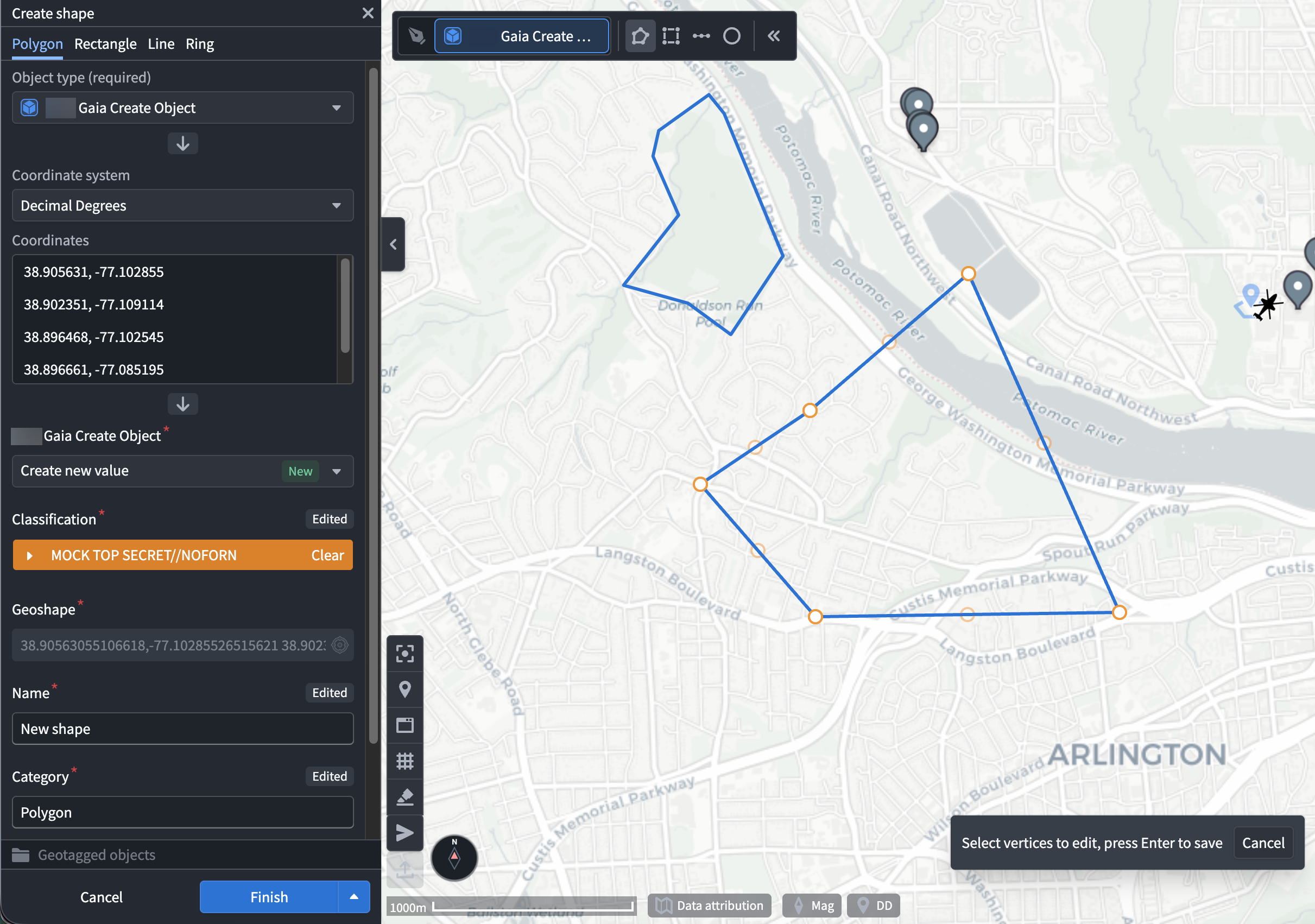Screen dimensions: 1315x924
Task: Select the polygon draw tool in map toolbar
Action: [x=640, y=36]
